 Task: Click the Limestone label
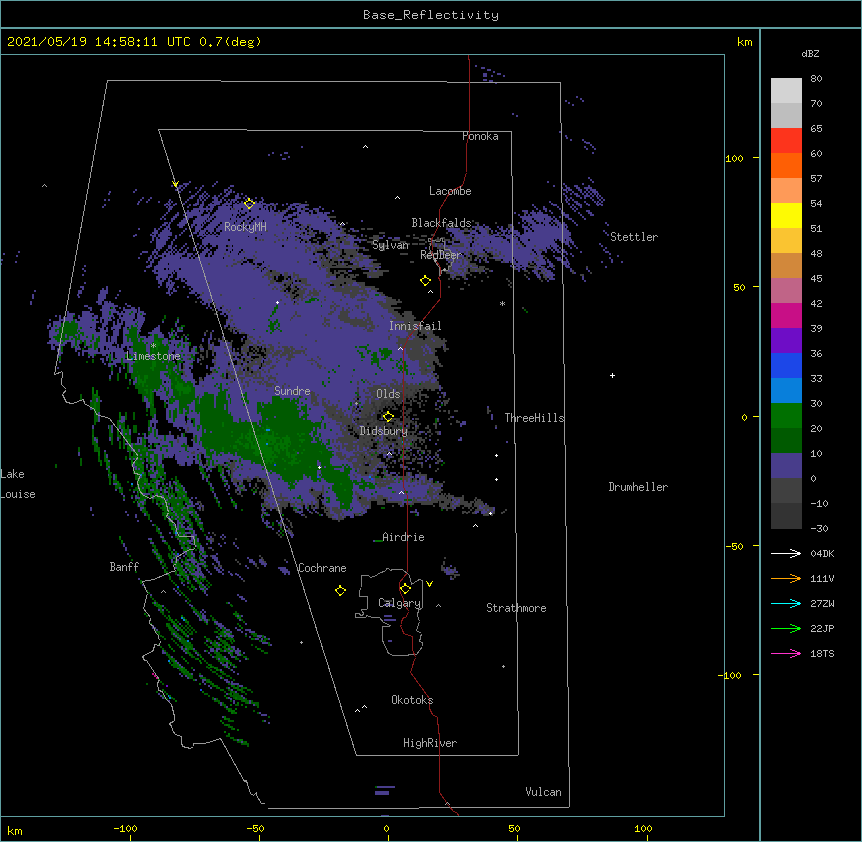(x=153, y=356)
